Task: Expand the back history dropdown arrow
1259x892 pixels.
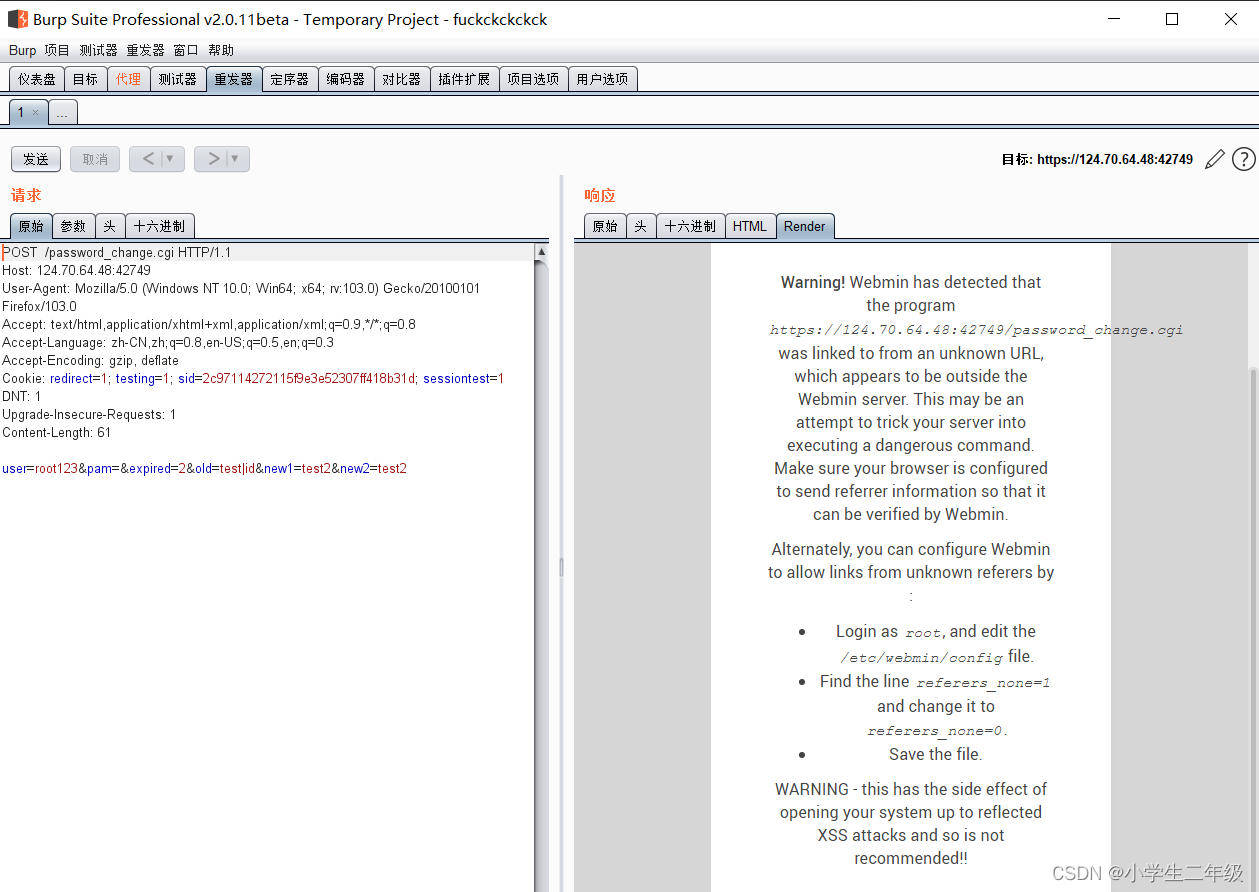Action: pos(170,159)
